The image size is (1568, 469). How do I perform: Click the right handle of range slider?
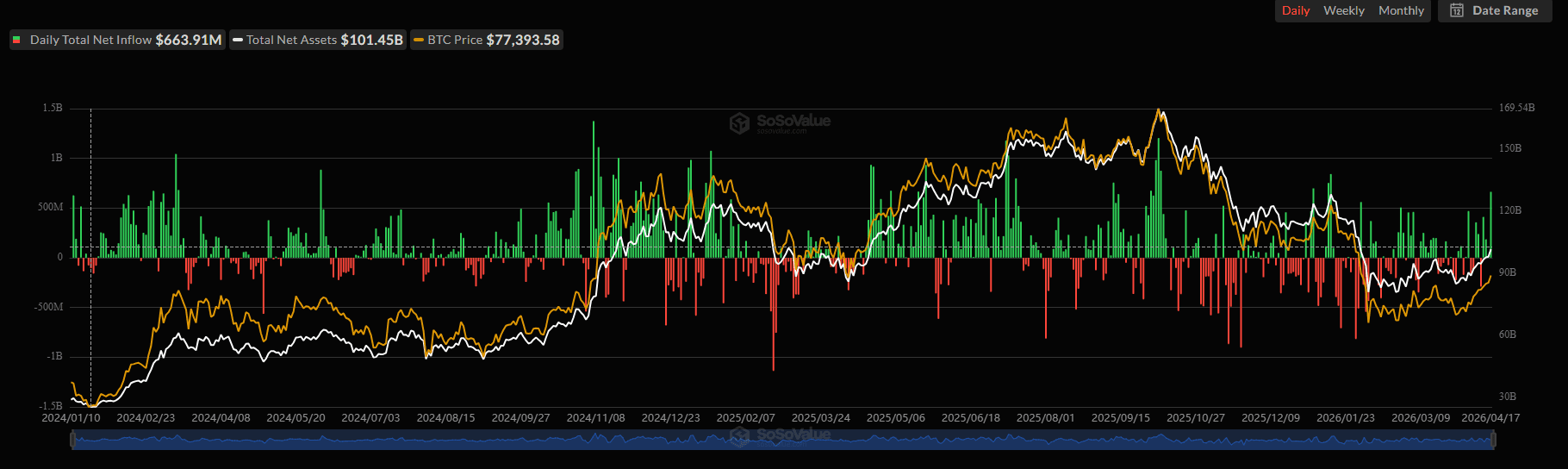[1493, 440]
